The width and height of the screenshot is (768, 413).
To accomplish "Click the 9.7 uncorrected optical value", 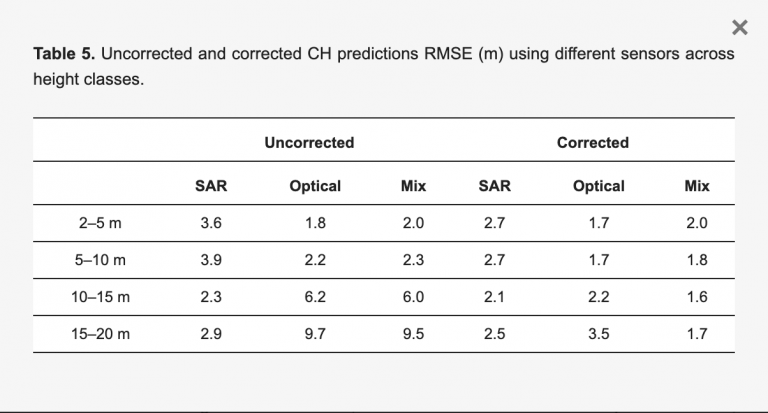I will (315, 334).
